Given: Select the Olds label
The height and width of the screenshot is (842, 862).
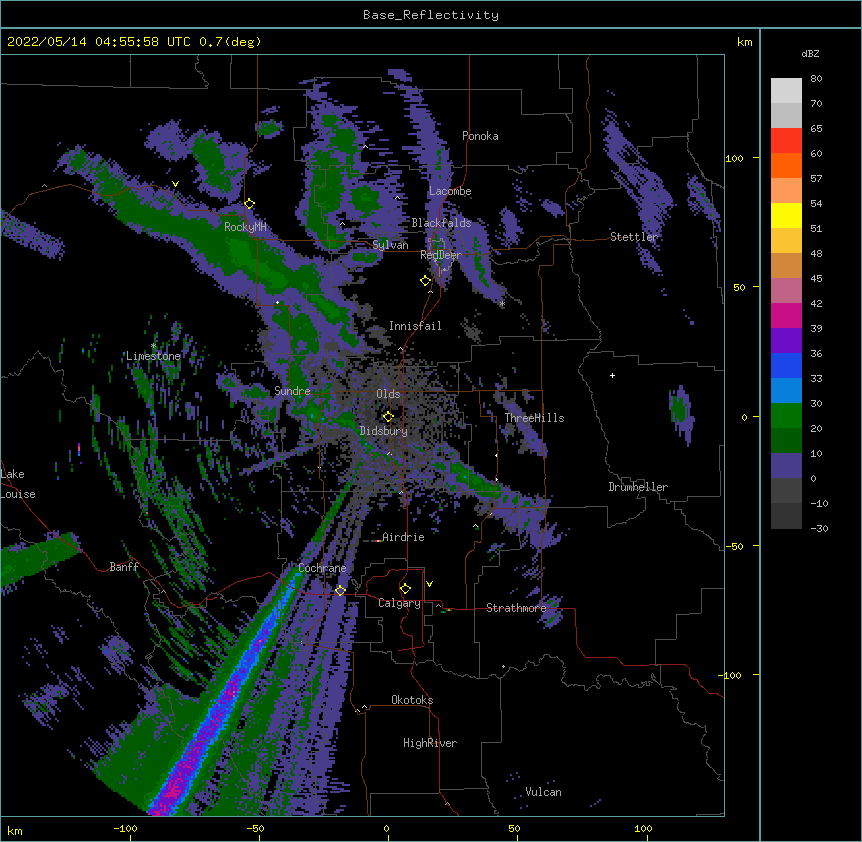Looking at the screenshot, I should click(x=388, y=394).
